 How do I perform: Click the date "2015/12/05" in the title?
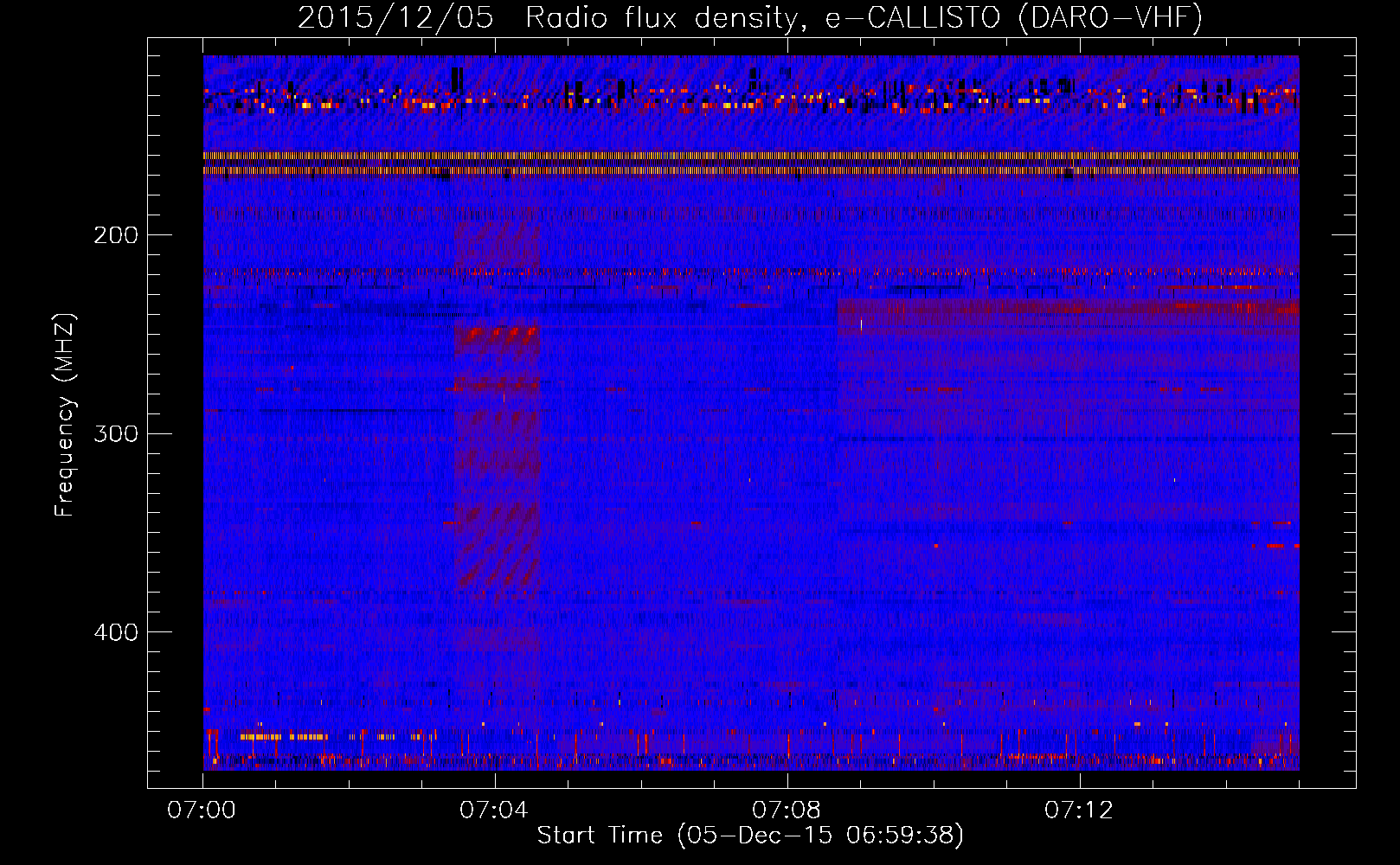[x=395, y=17]
